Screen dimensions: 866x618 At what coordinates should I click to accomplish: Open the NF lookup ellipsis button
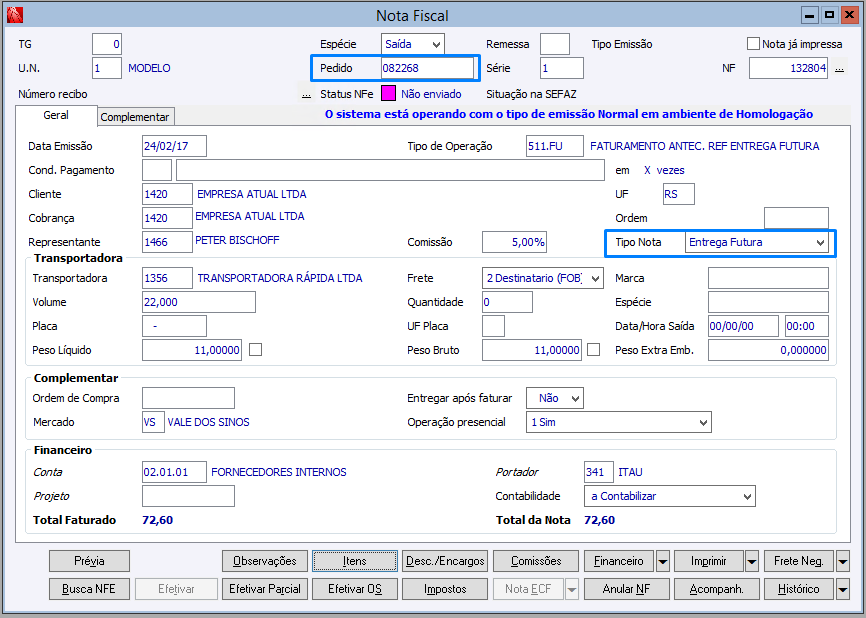[x=839, y=68]
